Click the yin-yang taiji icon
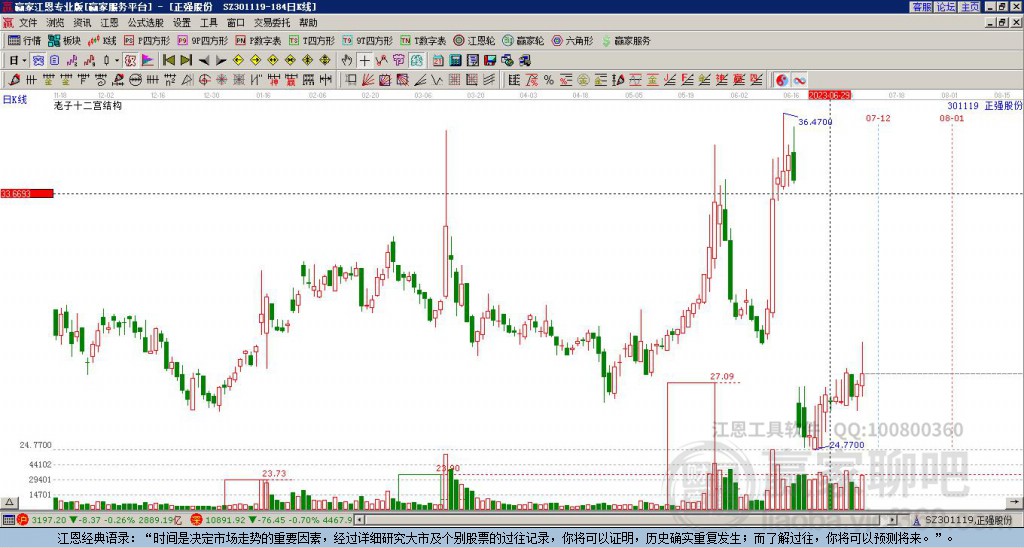The height and width of the screenshot is (548, 1024). pos(781,80)
